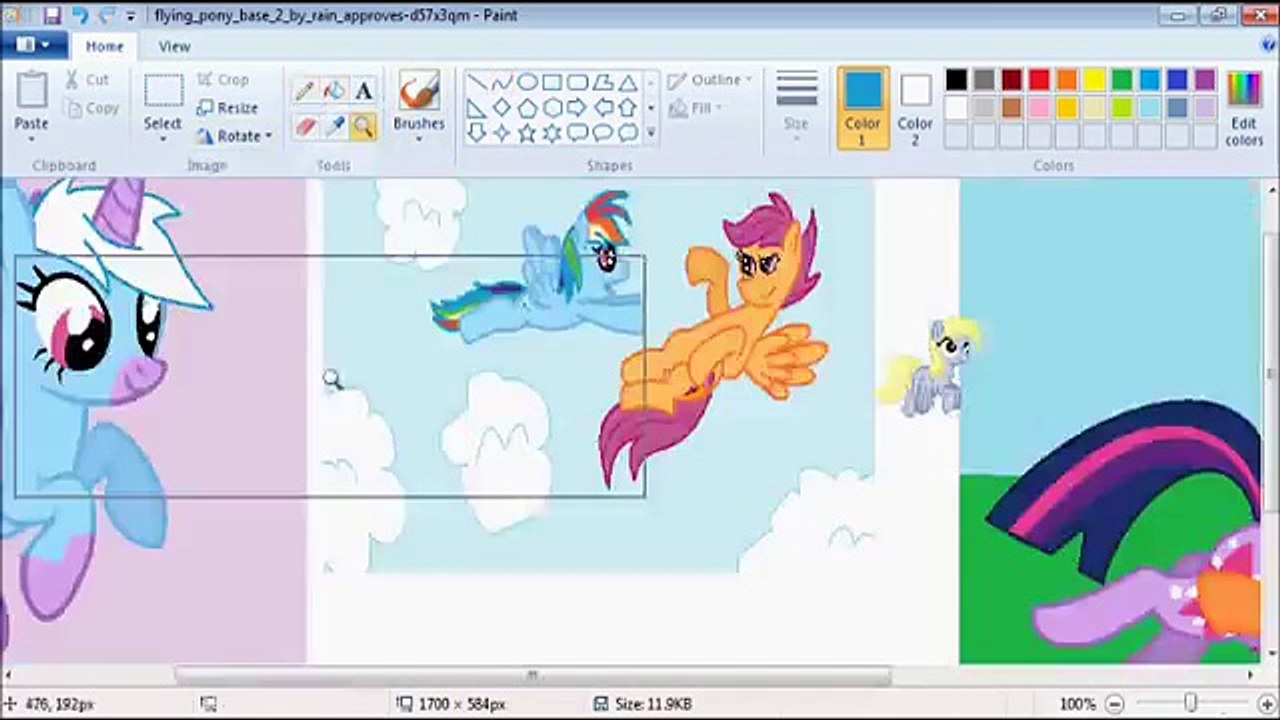
Task: Open the Rotate dropdown
Action: click(235, 136)
